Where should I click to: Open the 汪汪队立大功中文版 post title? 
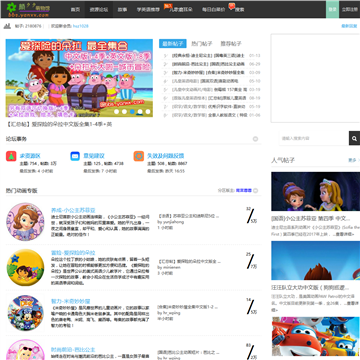(x=310, y=288)
